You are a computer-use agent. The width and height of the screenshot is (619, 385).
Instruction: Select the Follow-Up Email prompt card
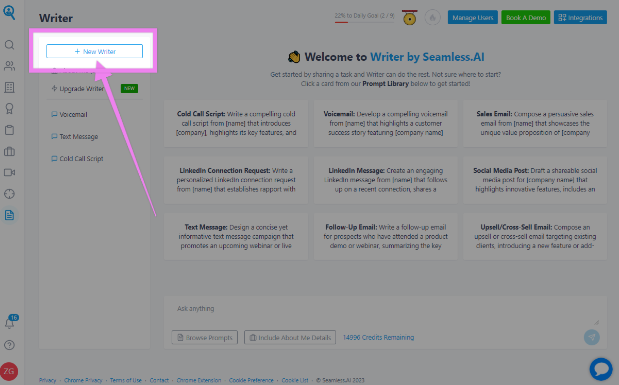point(385,237)
